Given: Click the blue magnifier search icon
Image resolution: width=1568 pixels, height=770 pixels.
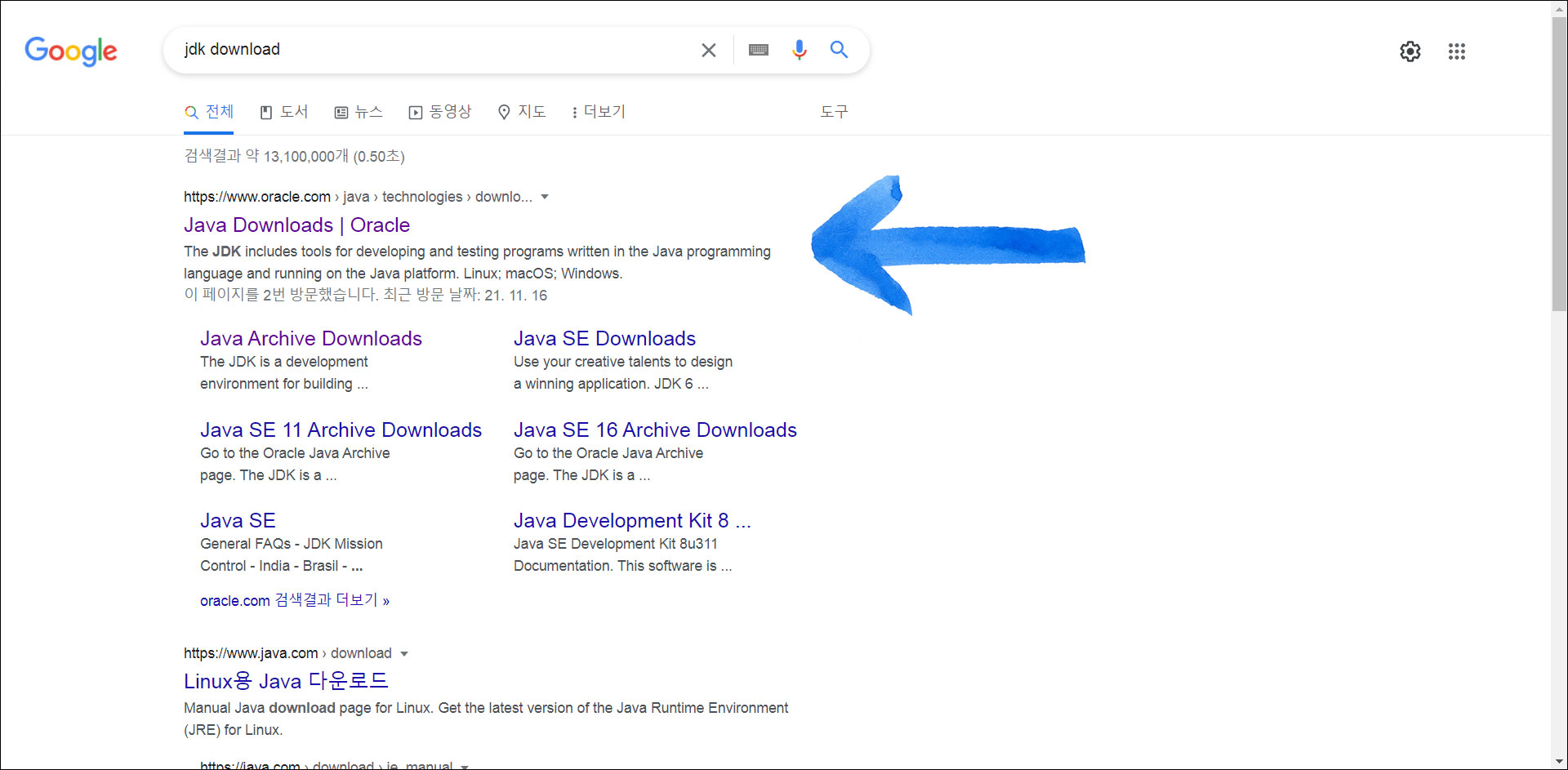Looking at the screenshot, I should 839,49.
